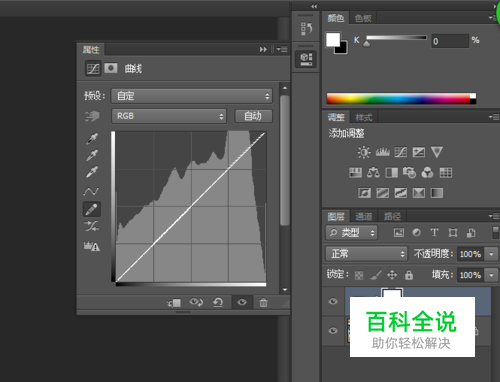Image resolution: width=500 pixels, height=382 pixels.
Task: Open the RGB channel dropdown
Action: coord(169,116)
